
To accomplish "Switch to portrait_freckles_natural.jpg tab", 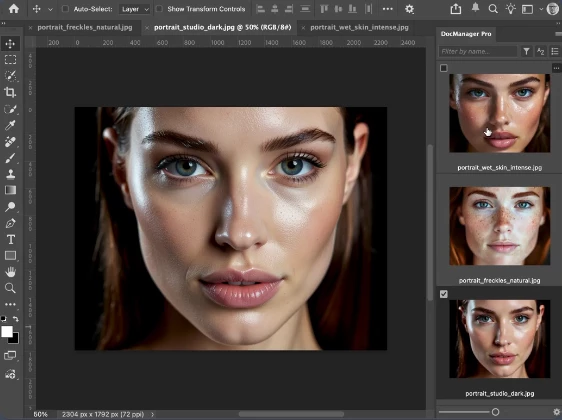I will pyautogui.click(x=85, y=27).
